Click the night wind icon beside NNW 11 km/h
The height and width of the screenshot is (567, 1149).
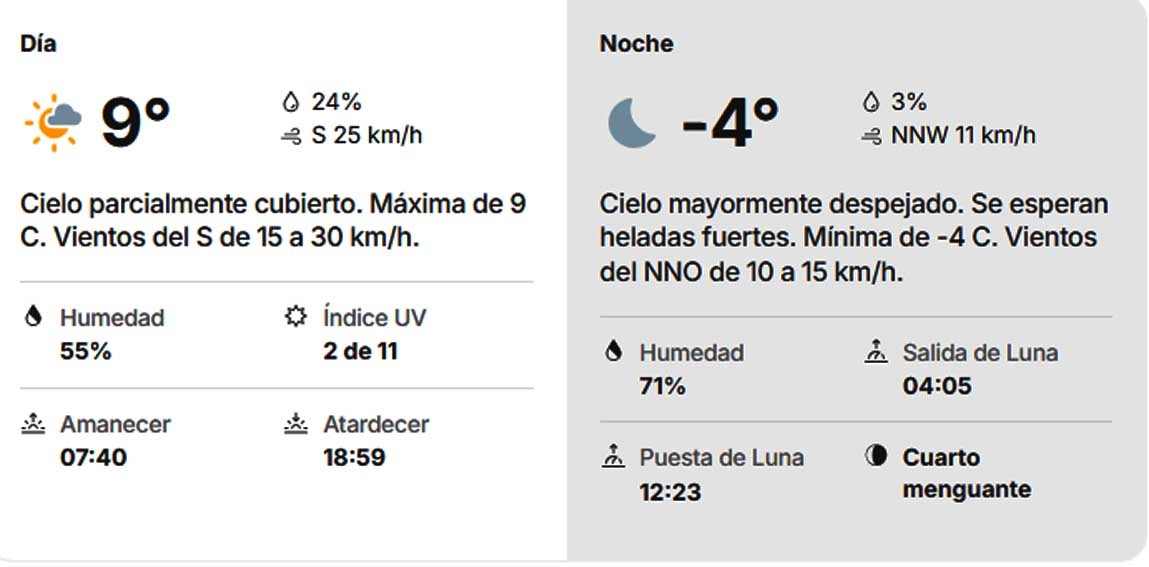coord(871,136)
